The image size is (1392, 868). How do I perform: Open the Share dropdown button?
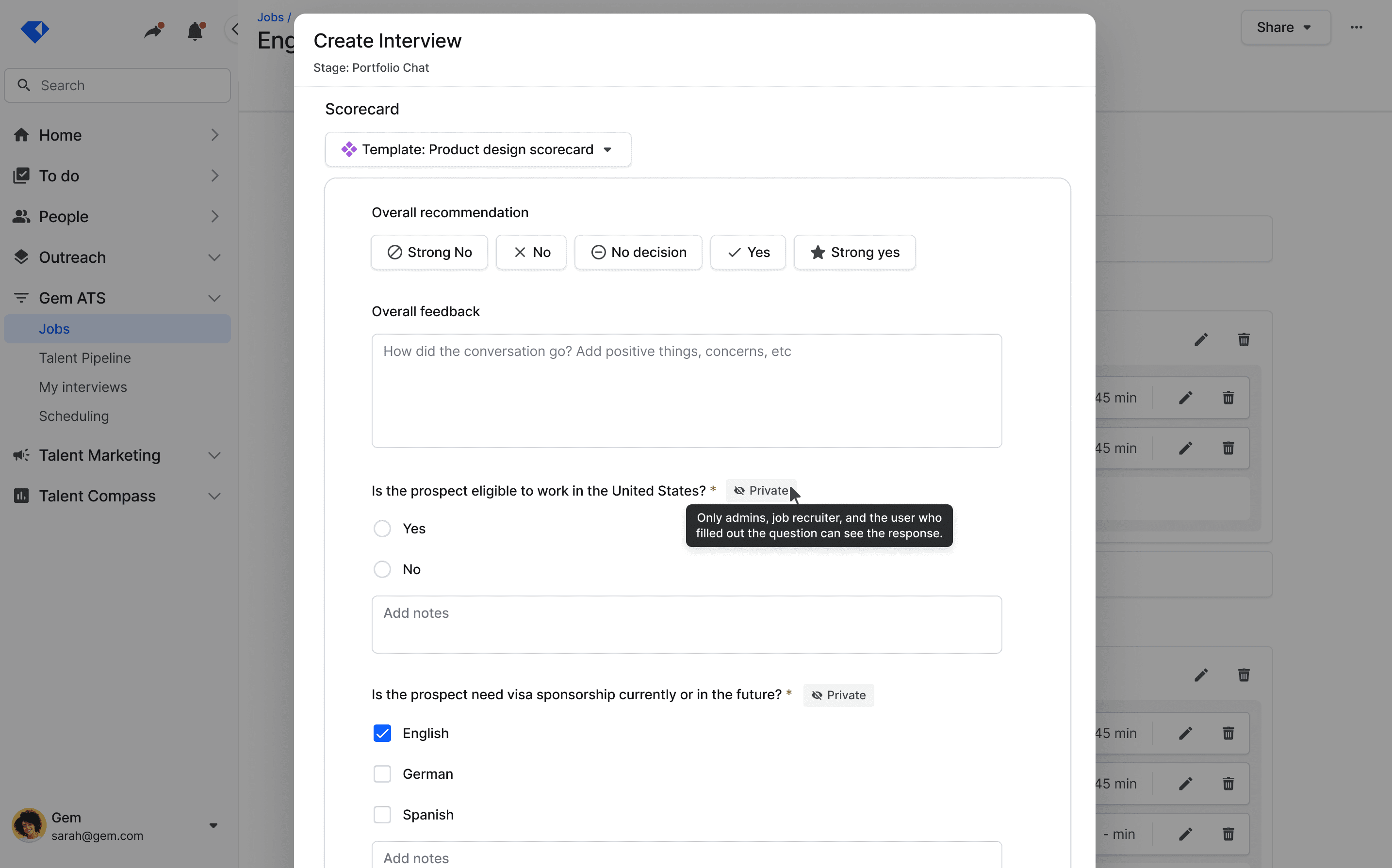[1285, 28]
